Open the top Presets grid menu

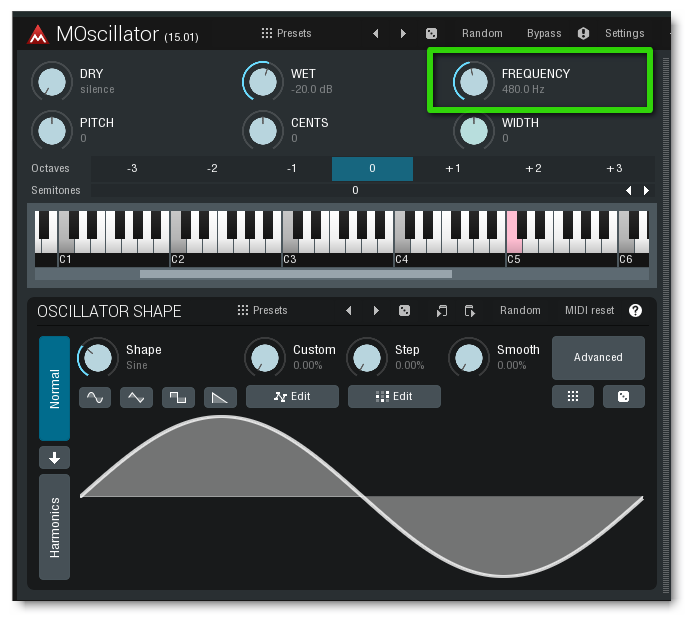tap(286, 33)
